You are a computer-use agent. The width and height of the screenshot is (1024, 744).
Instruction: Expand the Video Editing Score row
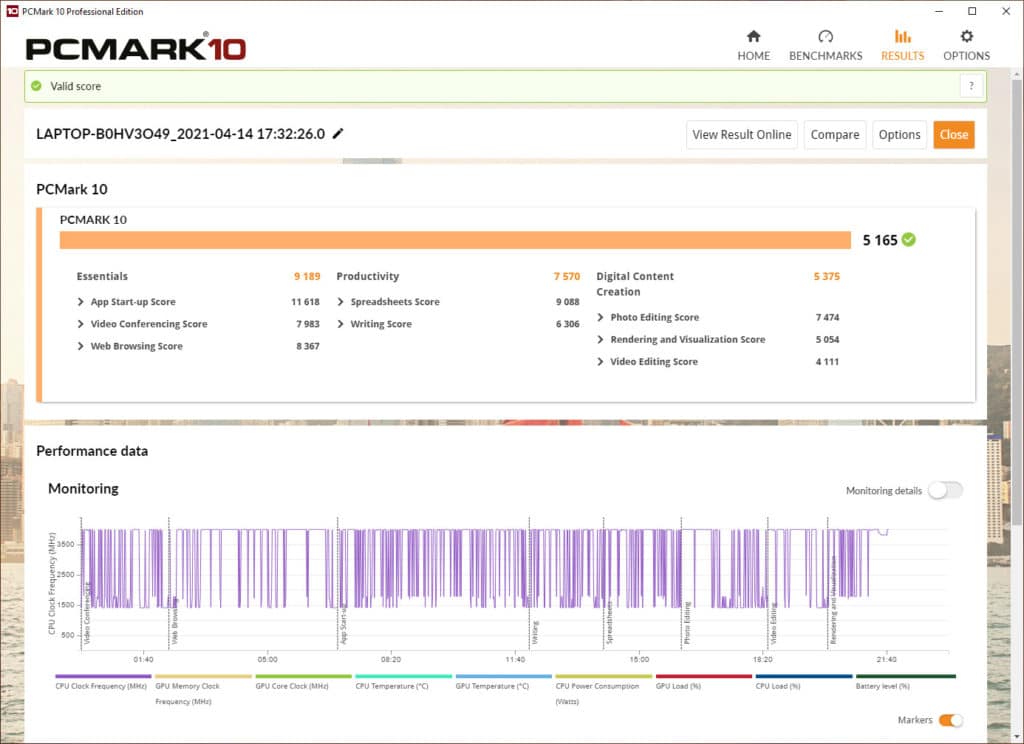pos(600,362)
